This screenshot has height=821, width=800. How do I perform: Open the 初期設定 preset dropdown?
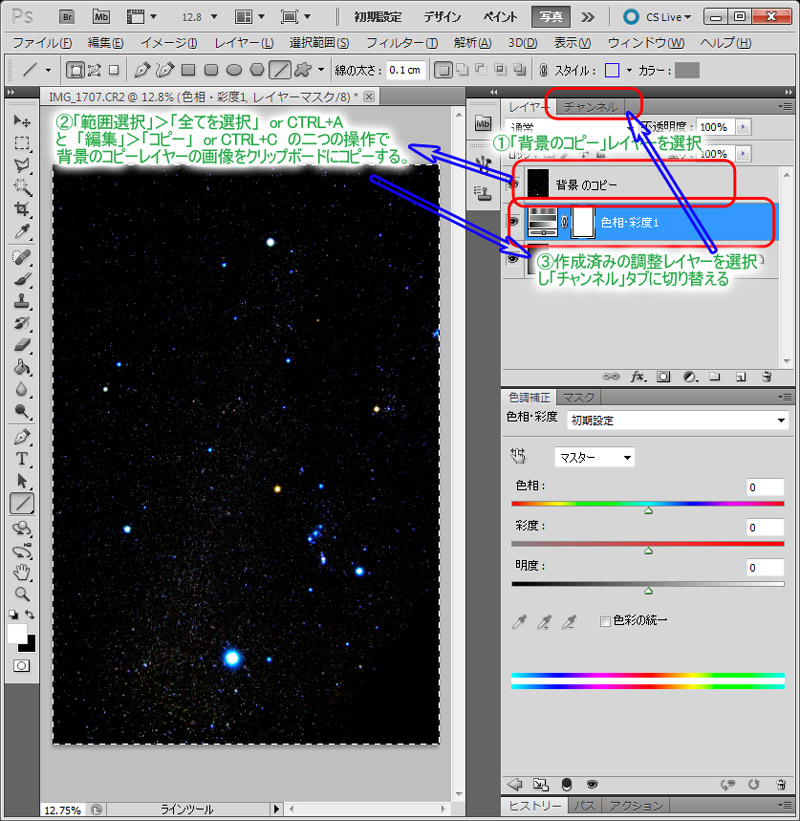[678, 420]
